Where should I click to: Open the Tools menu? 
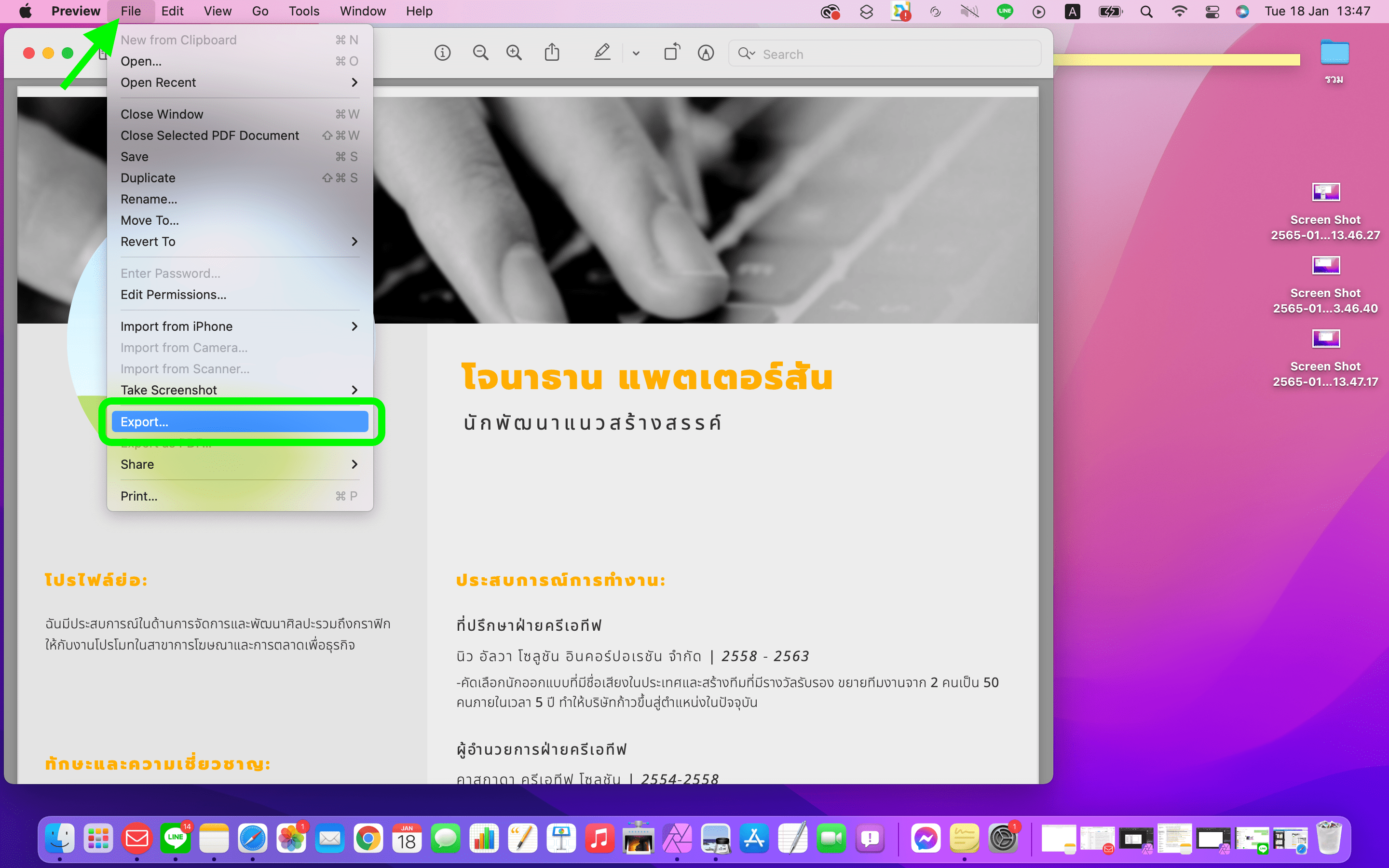304,12
